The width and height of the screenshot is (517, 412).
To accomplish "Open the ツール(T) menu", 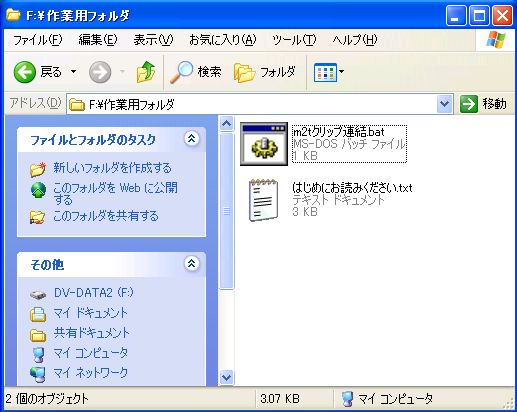I will (294, 40).
